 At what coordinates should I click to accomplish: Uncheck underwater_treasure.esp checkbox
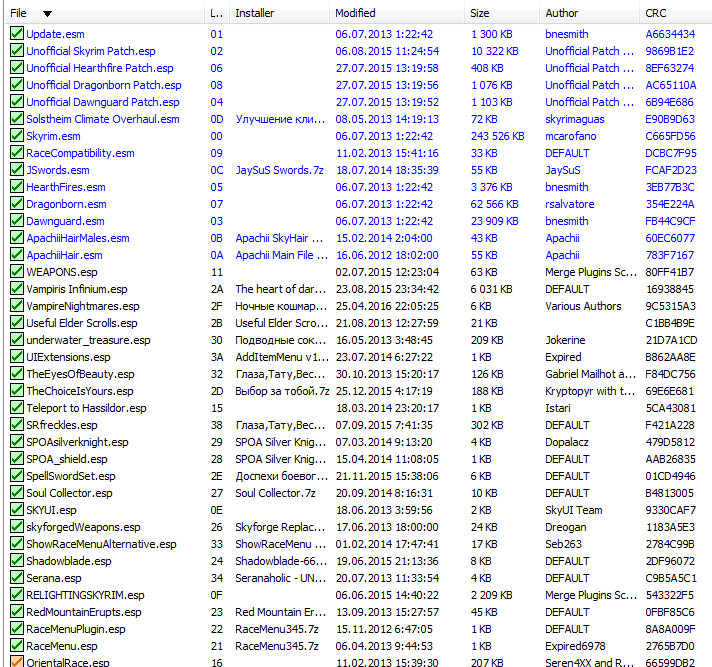(x=17, y=340)
